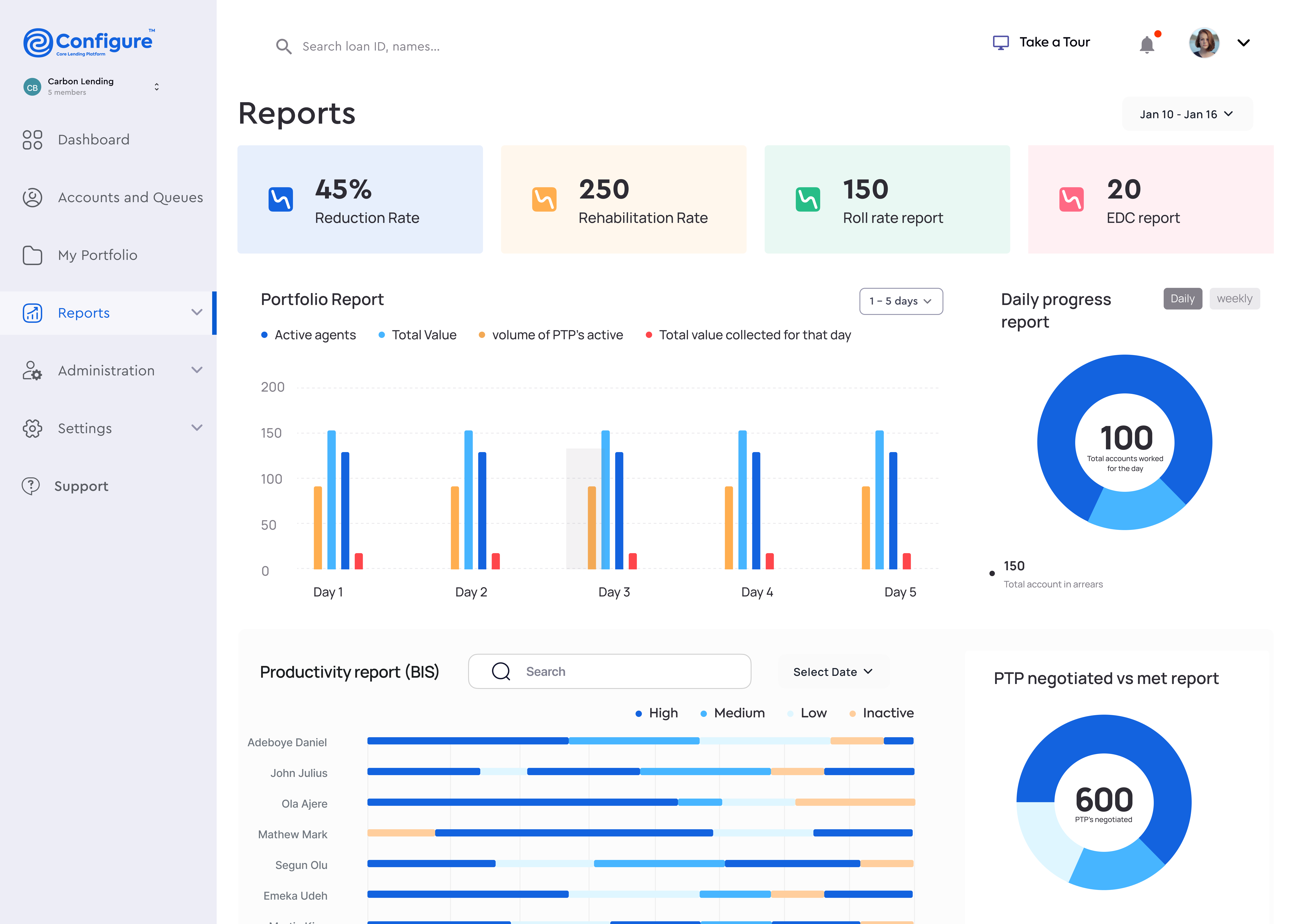Expand the Administration submenu chevron
The image size is (1300, 924).
click(197, 370)
